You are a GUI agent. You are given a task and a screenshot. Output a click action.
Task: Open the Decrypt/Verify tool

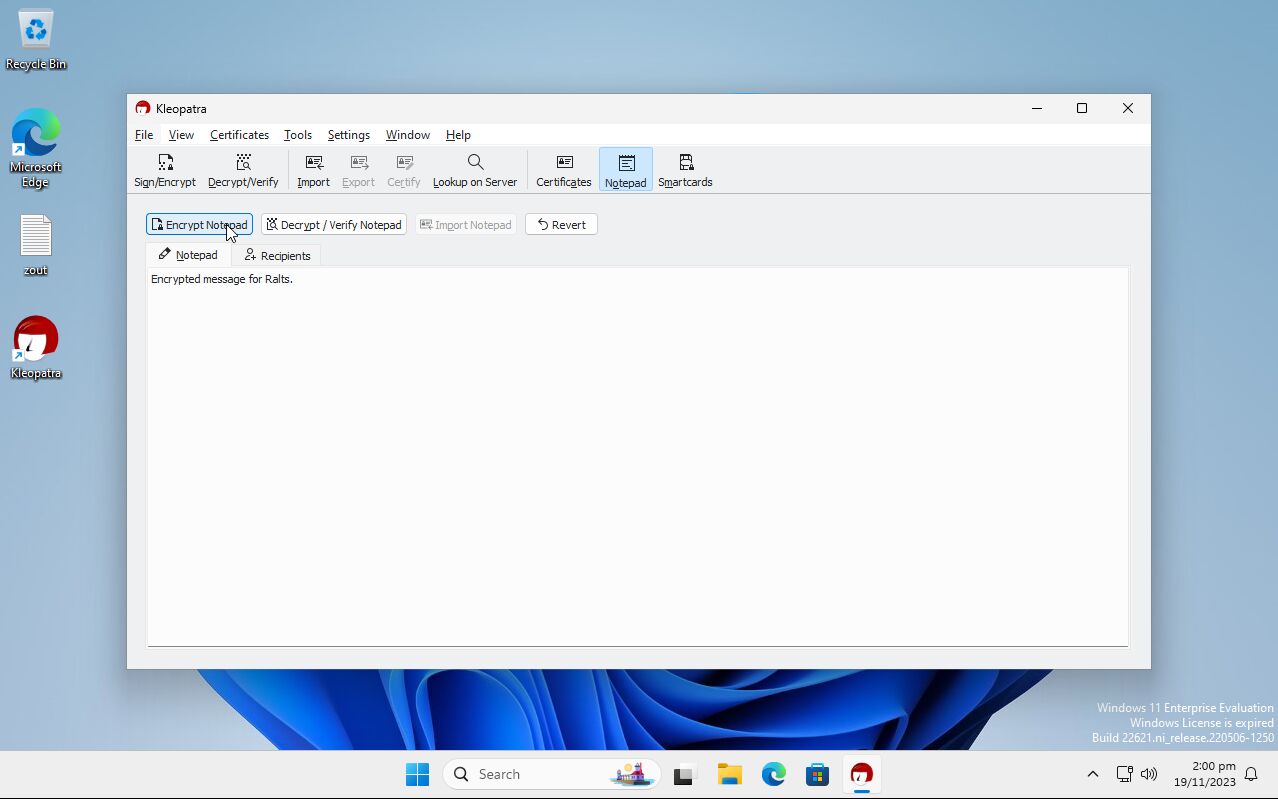pyautogui.click(x=242, y=169)
